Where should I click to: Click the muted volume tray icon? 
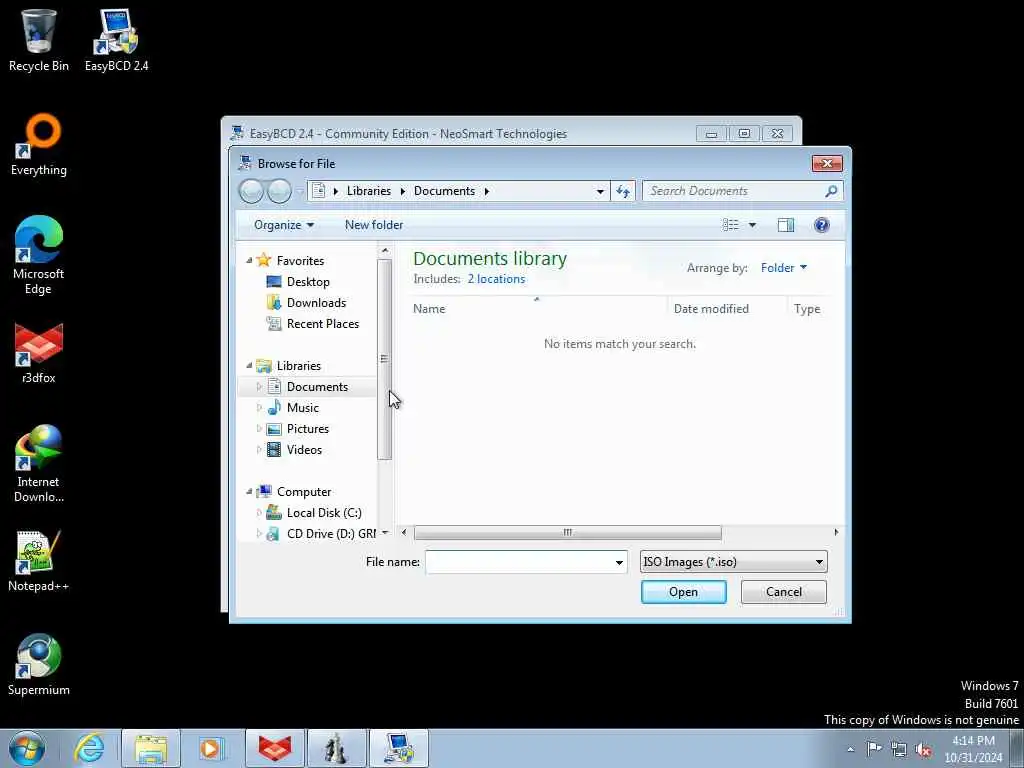pyautogui.click(x=923, y=750)
